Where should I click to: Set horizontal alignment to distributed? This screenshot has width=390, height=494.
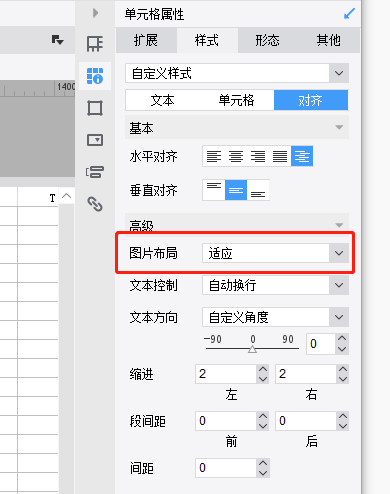(280, 156)
